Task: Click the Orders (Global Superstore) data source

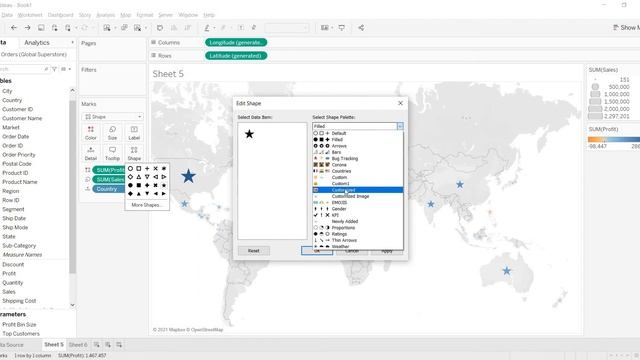Action: tap(33, 54)
